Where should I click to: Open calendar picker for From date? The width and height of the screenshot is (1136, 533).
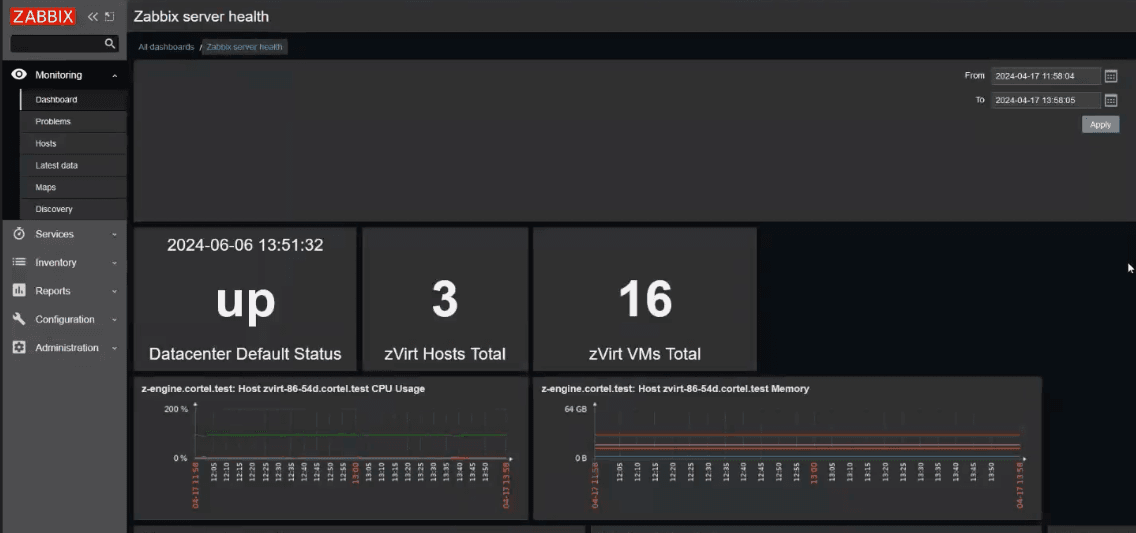point(1111,76)
